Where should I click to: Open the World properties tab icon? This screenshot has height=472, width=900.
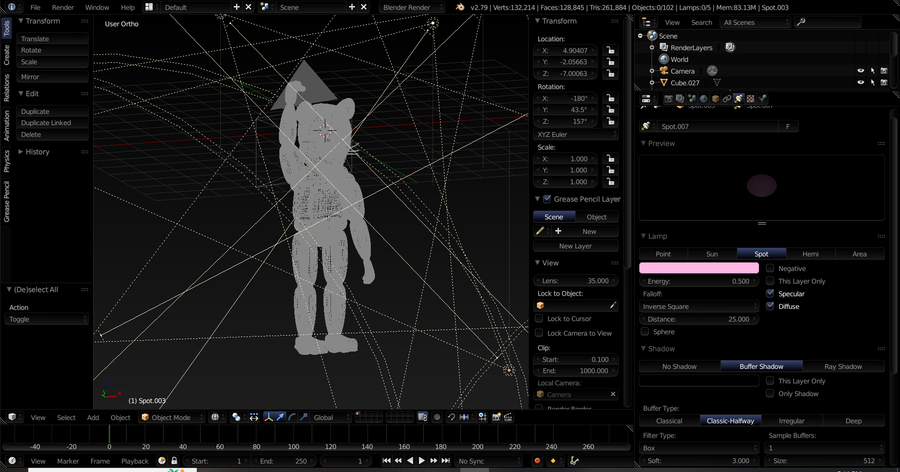pyautogui.click(x=704, y=99)
